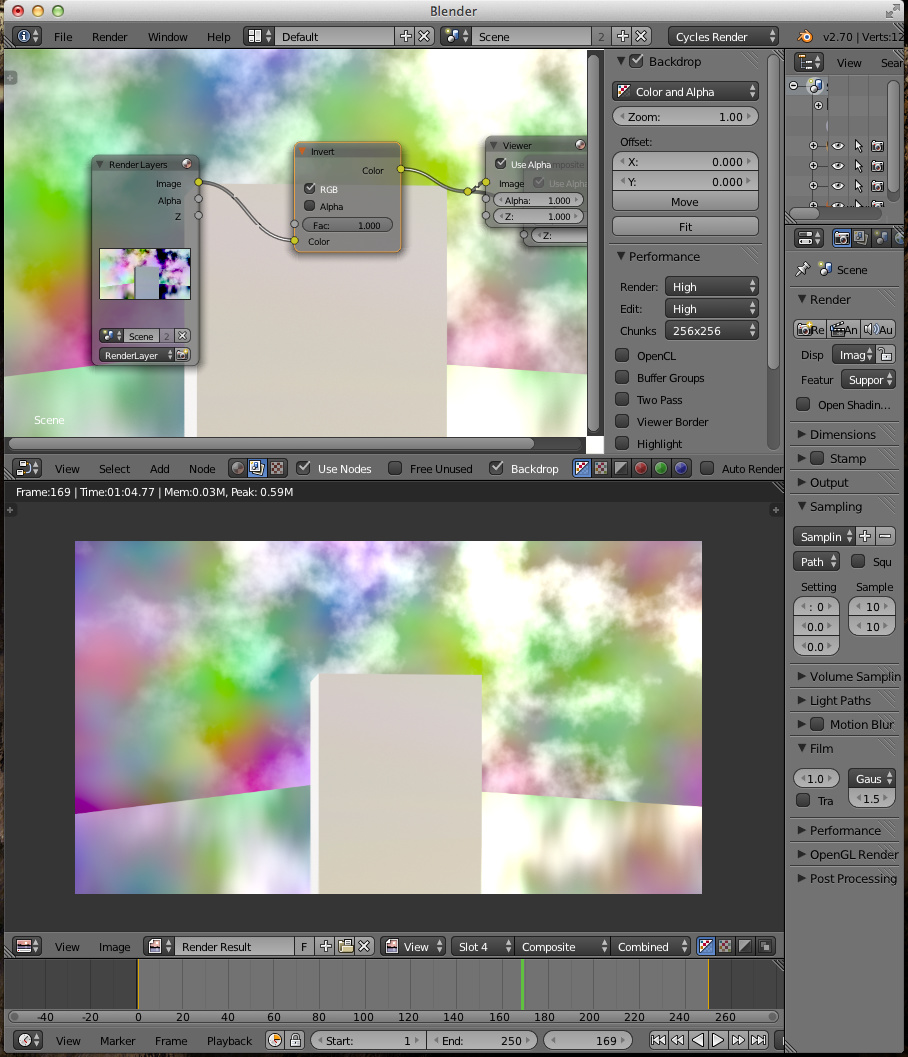908x1057 pixels.
Task: Toggle Backdrop checkbox in node header
Action: (497, 468)
